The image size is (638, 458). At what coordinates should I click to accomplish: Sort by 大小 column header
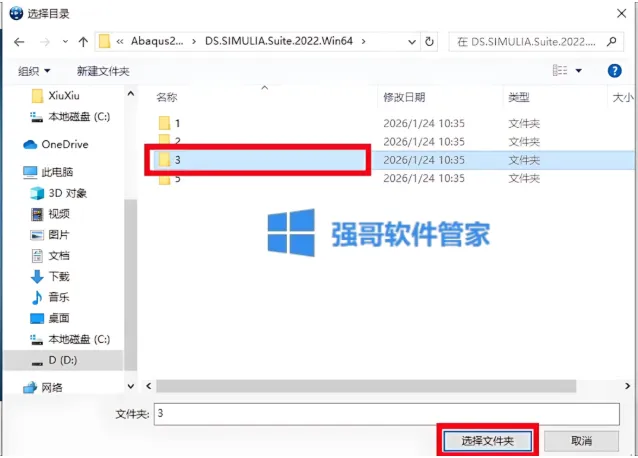[x=623, y=98]
